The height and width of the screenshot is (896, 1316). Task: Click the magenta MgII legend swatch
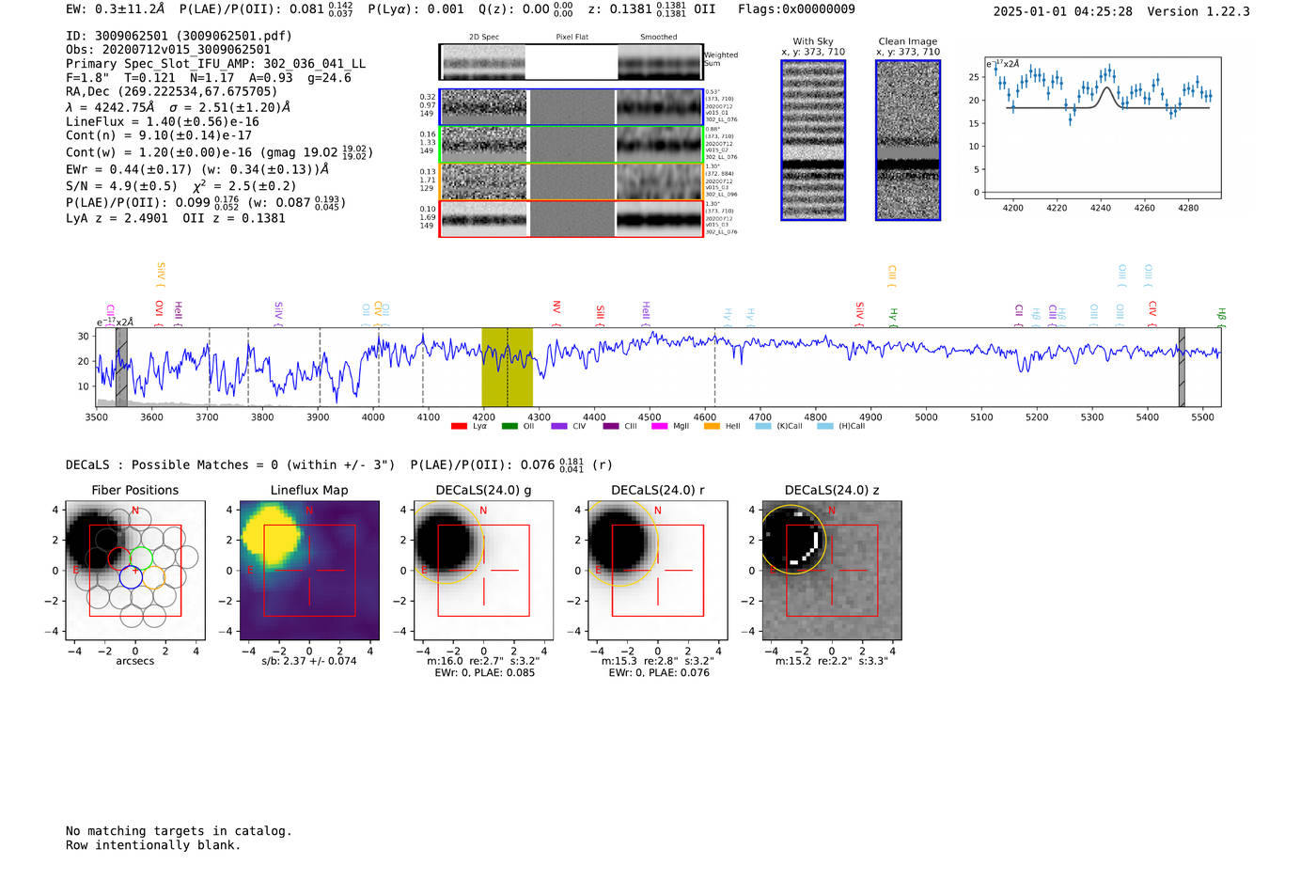click(x=659, y=426)
